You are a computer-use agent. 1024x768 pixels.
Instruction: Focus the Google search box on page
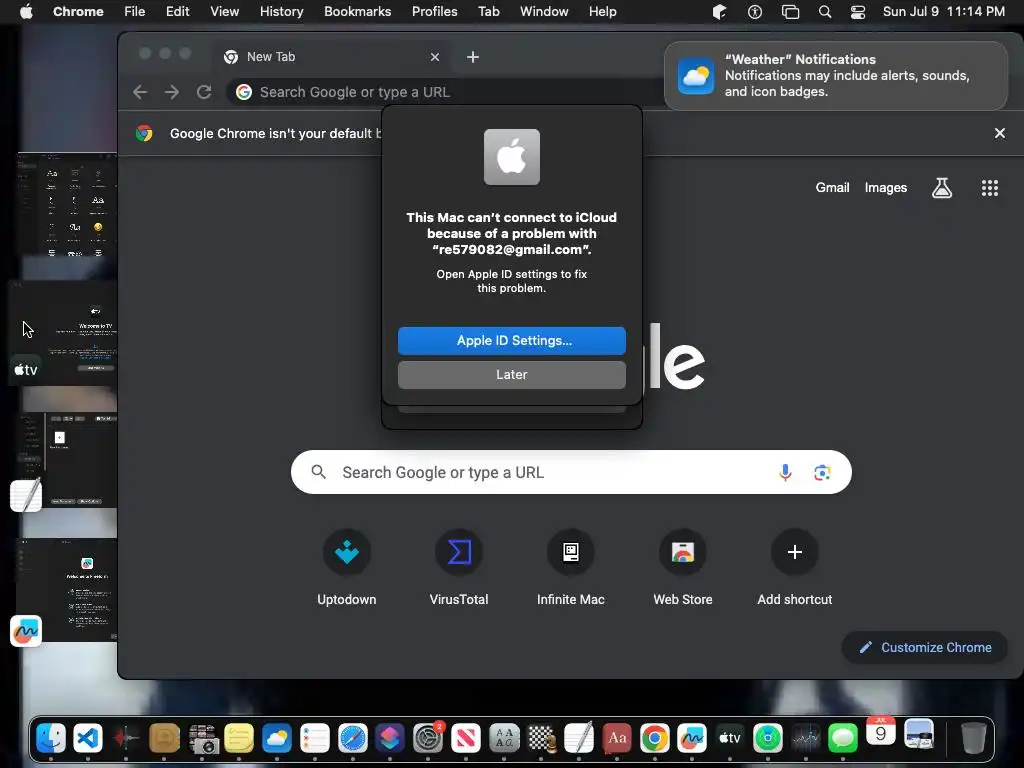click(x=571, y=472)
